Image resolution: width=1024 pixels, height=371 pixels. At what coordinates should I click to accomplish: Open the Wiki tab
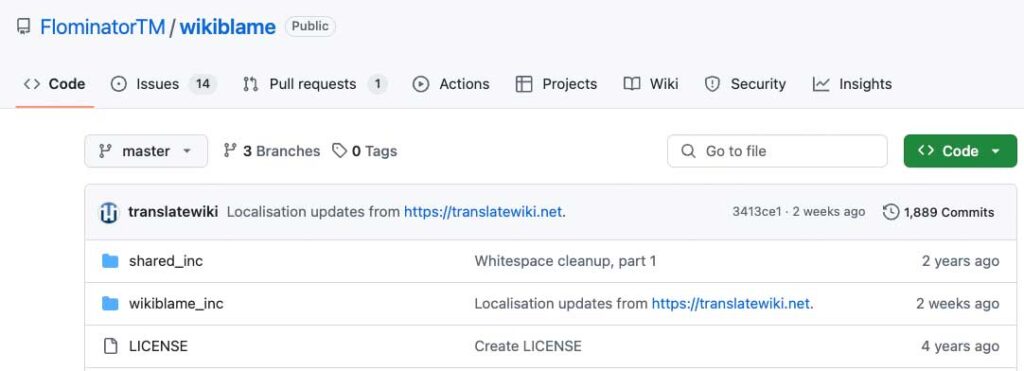(x=651, y=84)
